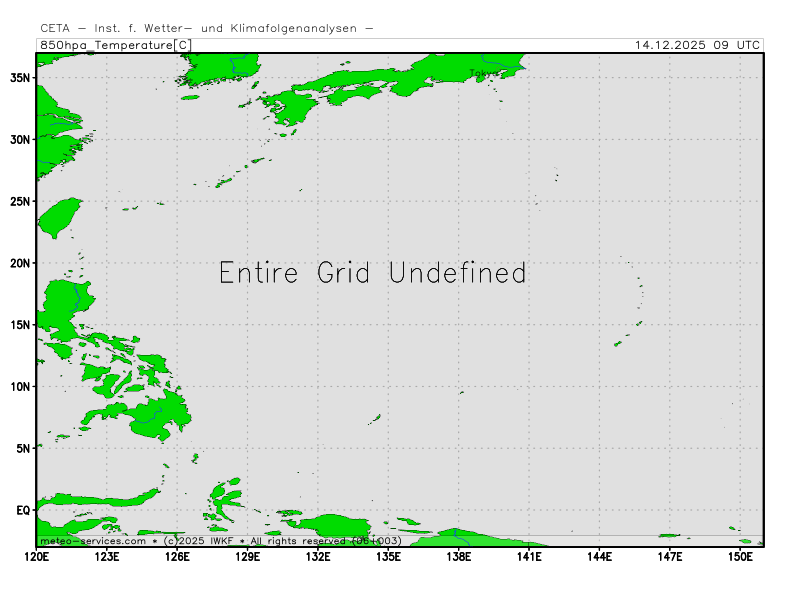Click the 135E longitude axis label

click(x=388, y=556)
